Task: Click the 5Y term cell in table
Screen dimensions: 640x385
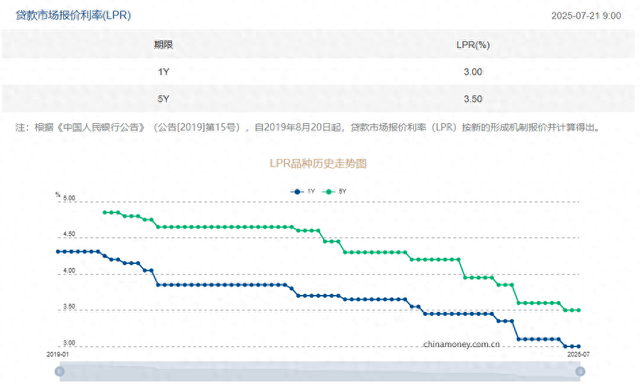Action: pos(163,99)
